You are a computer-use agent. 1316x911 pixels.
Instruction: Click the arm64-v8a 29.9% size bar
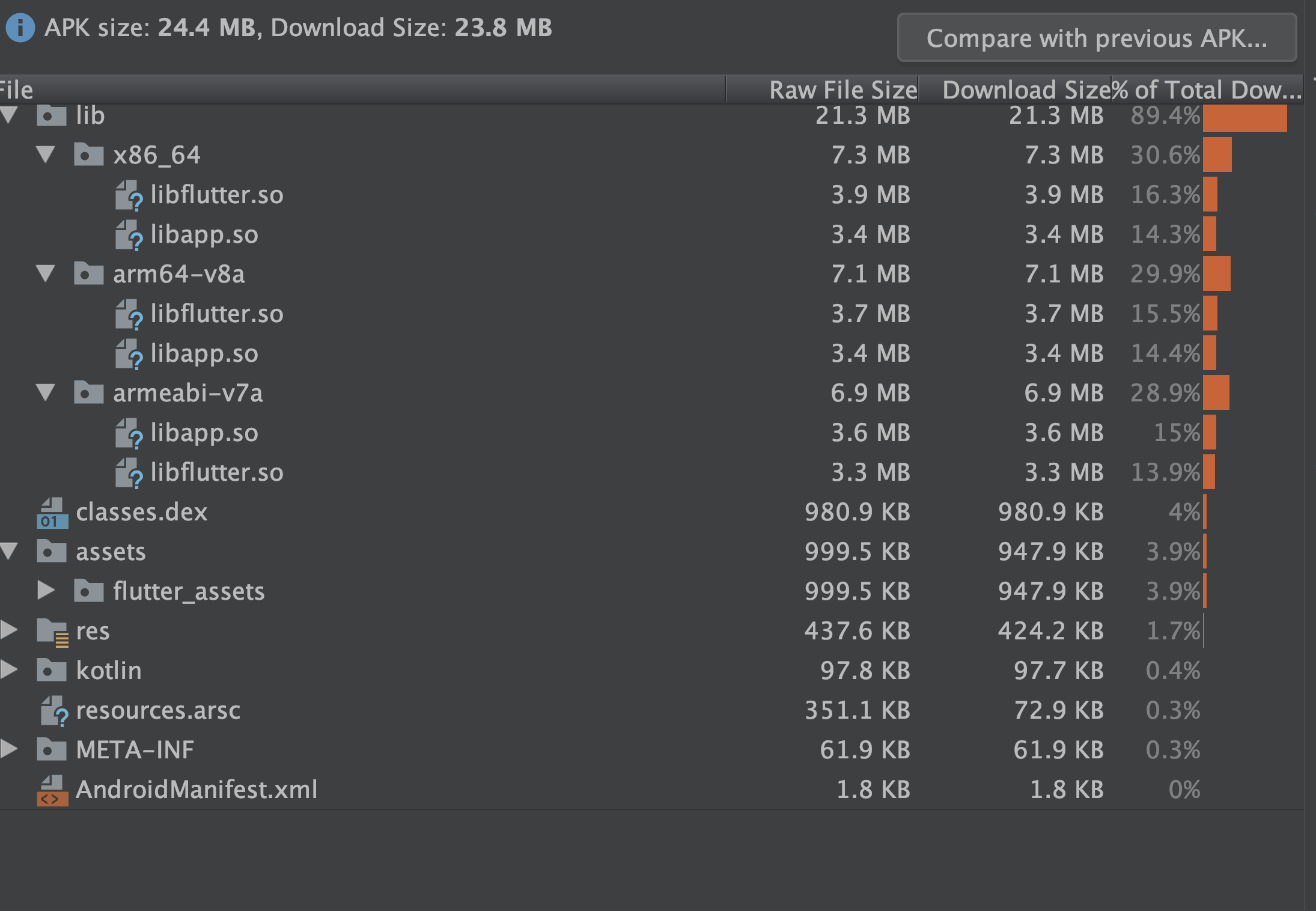coord(1217,273)
